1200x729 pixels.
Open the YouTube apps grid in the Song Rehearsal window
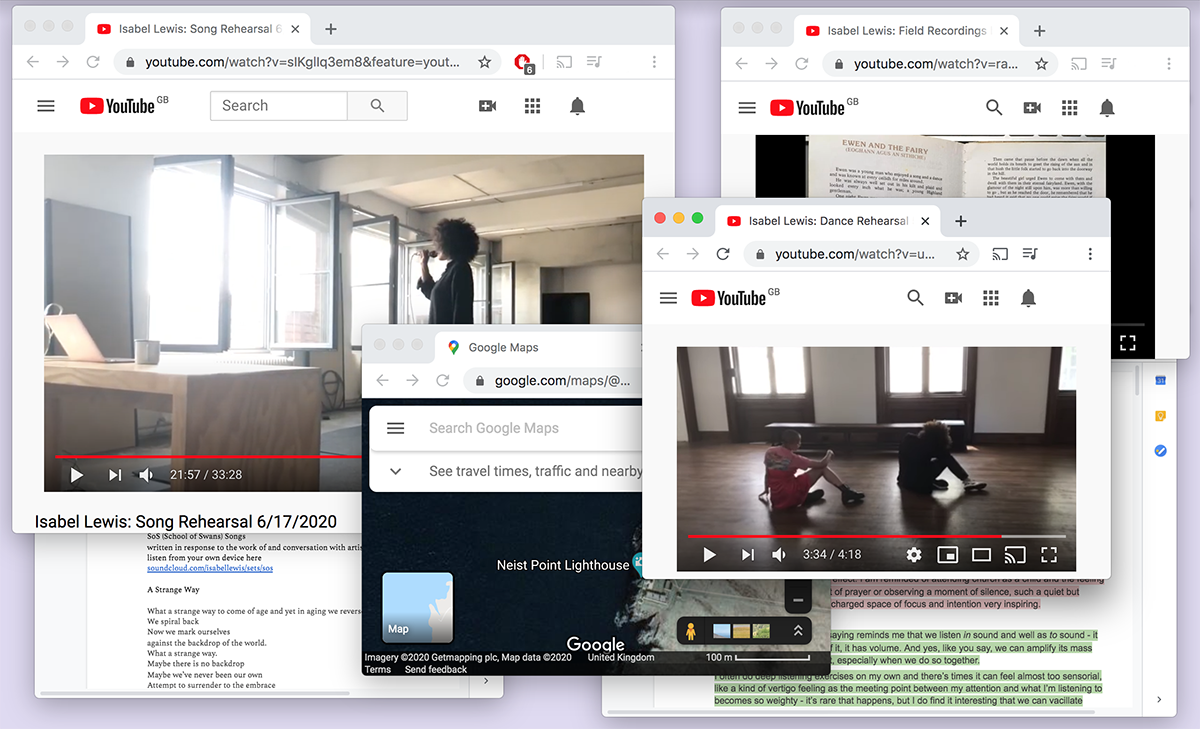533,106
